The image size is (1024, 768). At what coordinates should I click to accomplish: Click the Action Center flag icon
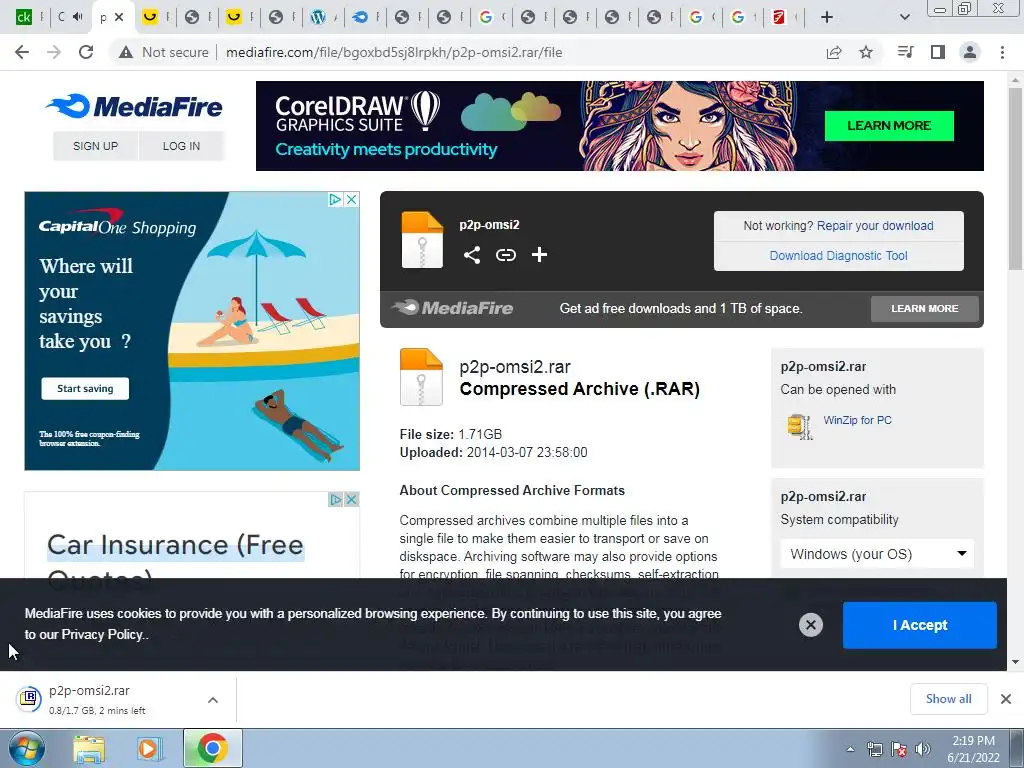[x=899, y=749]
